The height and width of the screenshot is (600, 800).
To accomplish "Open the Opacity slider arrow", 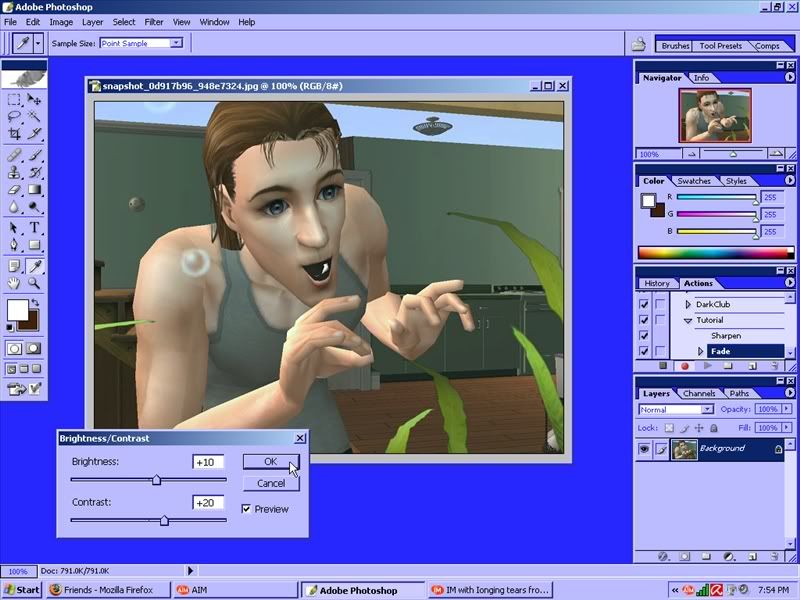I will (786, 409).
